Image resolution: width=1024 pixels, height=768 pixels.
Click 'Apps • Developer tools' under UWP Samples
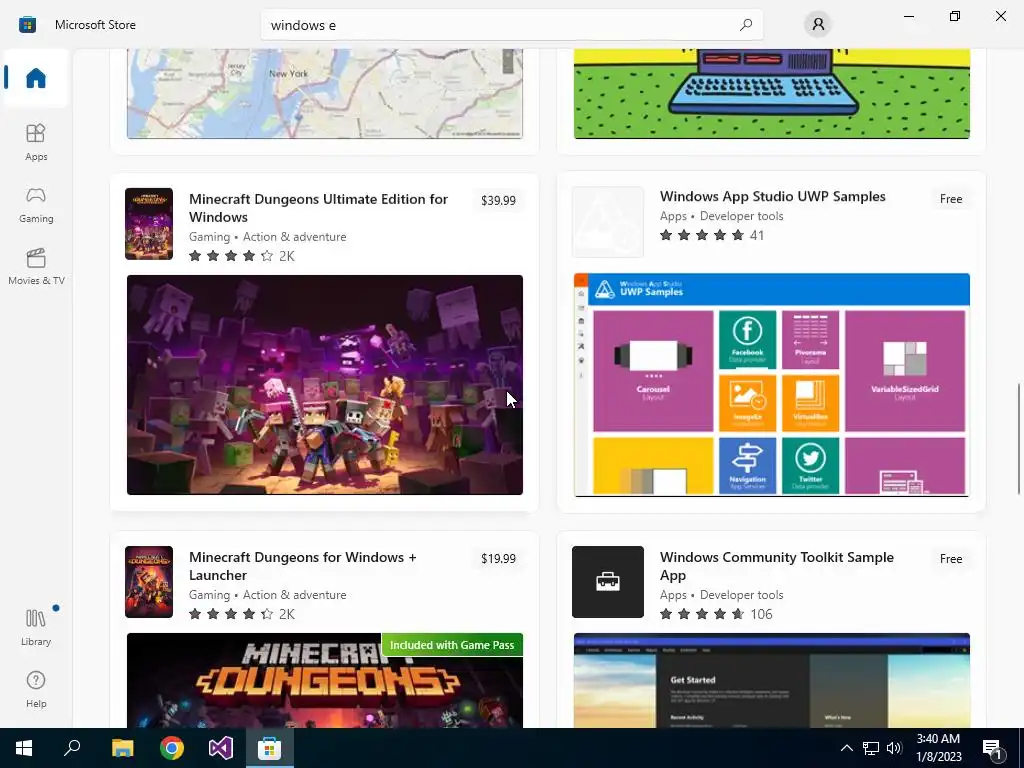(722, 216)
